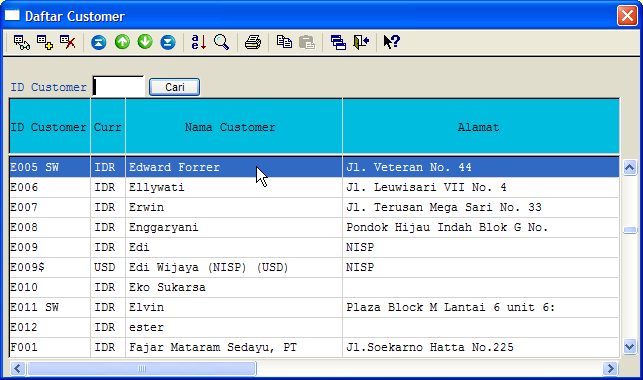The width and height of the screenshot is (643, 380).
Task: Click the copy icon in toolbar
Action: pyautogui.click(x=284, y=42)
